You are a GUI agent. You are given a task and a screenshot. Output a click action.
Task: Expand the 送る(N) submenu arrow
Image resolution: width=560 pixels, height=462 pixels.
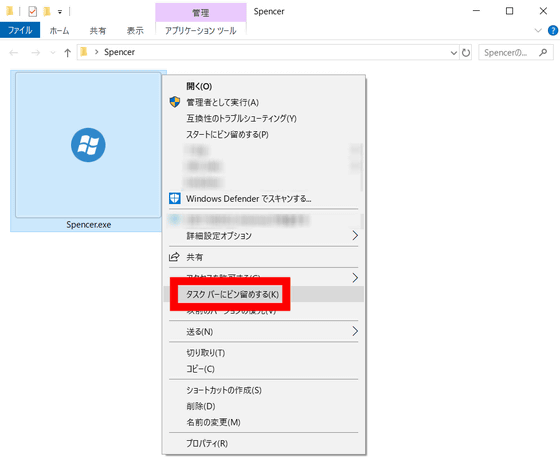click(355, 331)
